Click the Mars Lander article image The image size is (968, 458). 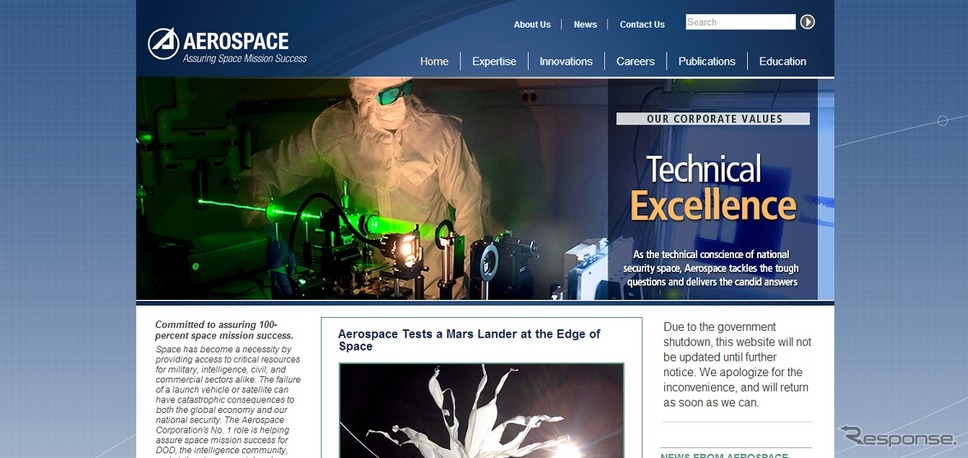click(x=482, y=411)
